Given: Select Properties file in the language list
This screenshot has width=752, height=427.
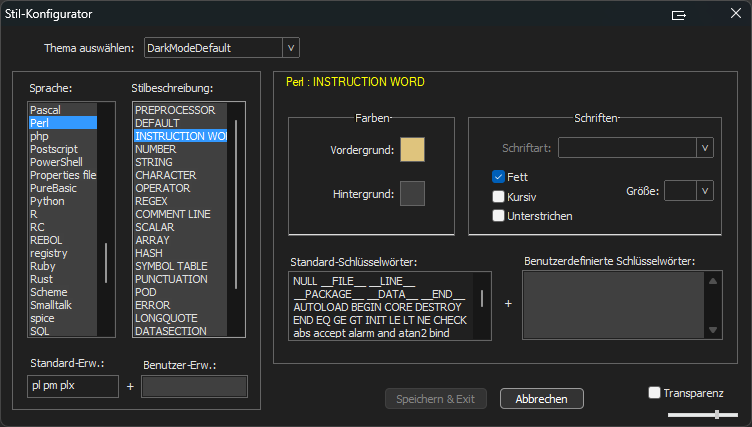Looking at the screenshot, I should (x=63, y=175).
